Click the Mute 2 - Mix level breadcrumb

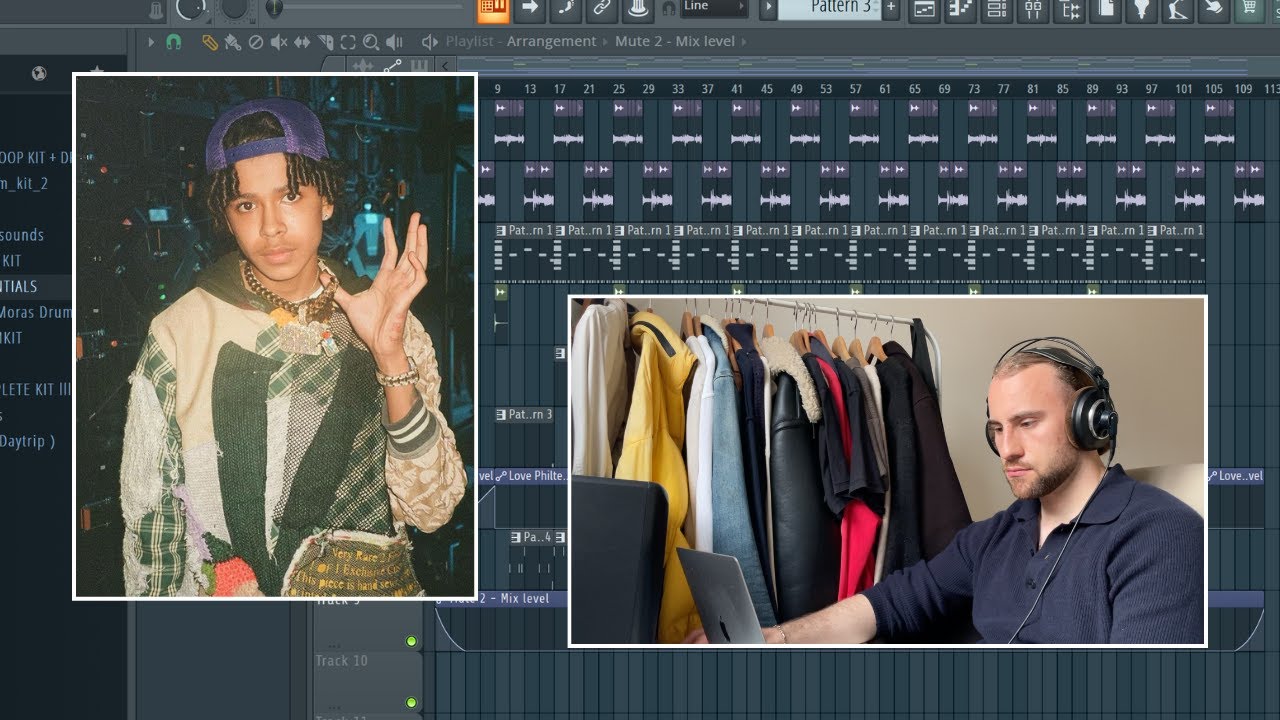[675, 42]
